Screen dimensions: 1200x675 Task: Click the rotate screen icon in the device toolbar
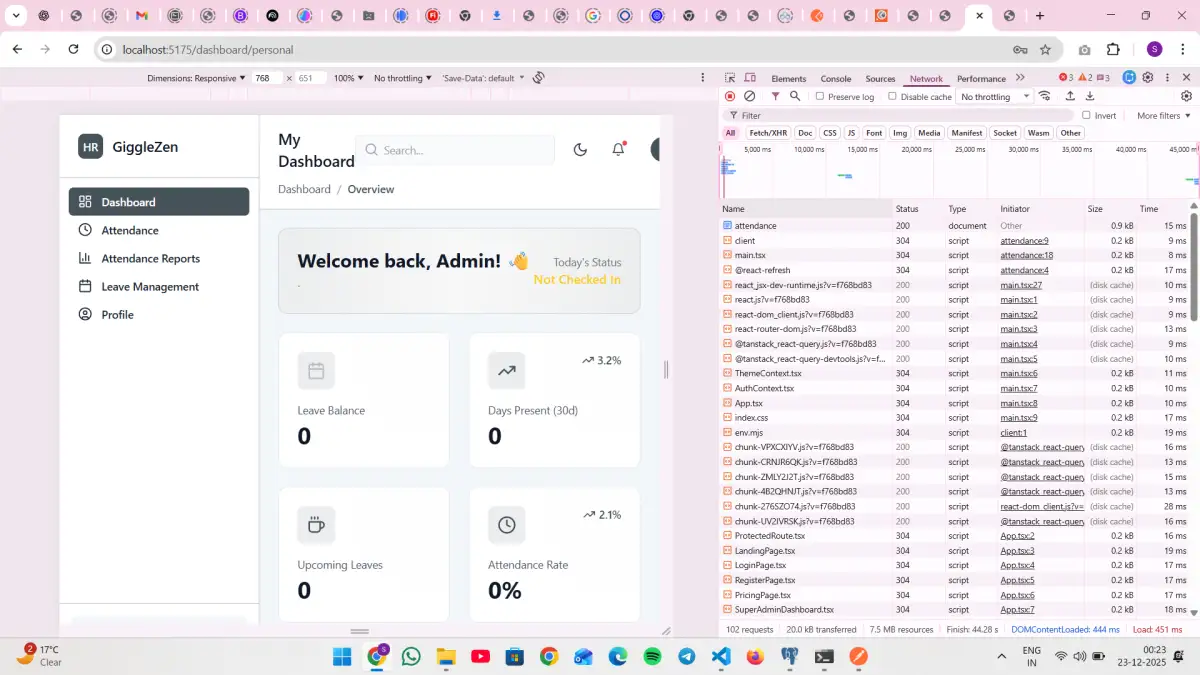tap(538, 78)
